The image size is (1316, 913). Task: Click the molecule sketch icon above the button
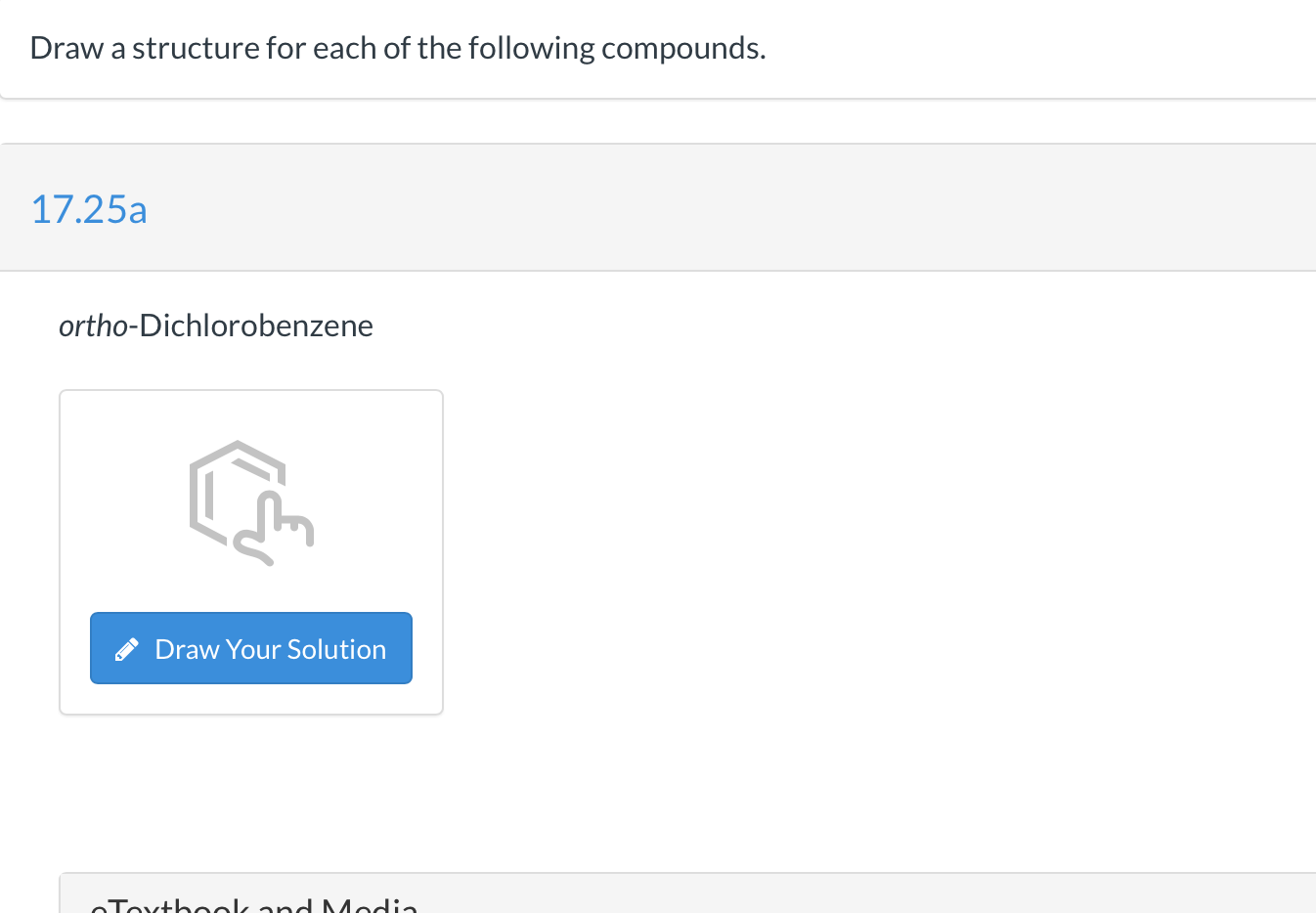[251, 501]
